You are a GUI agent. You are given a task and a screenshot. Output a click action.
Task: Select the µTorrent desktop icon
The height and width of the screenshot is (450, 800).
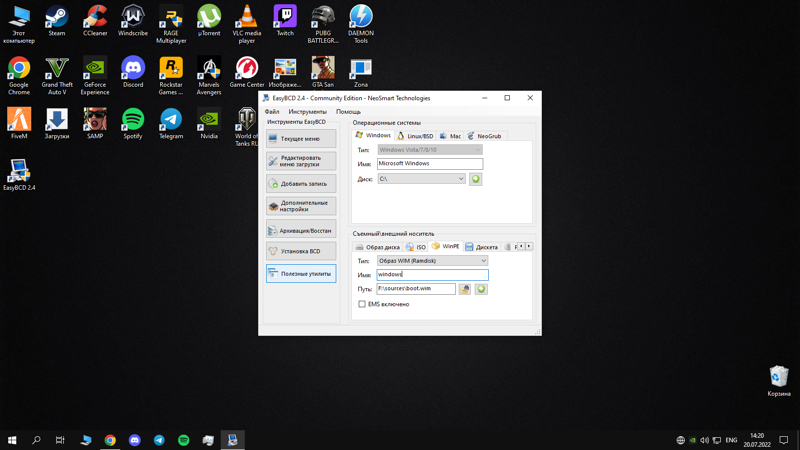pyautogui.click(x=209, y=21)
